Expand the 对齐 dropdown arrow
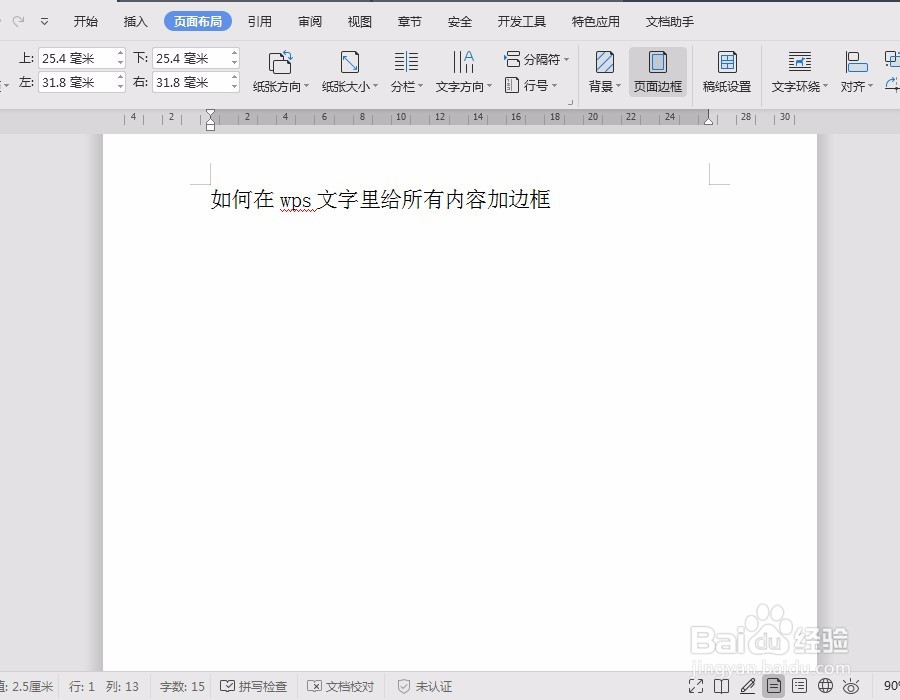 (871, 87)
